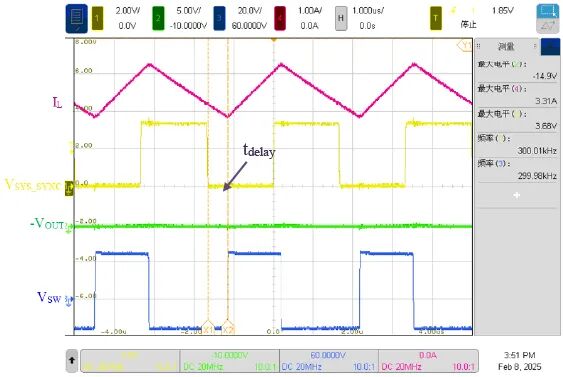Click the channel 3 blue ground marker
The image size is (563, 377).
(x=69, y=300)
